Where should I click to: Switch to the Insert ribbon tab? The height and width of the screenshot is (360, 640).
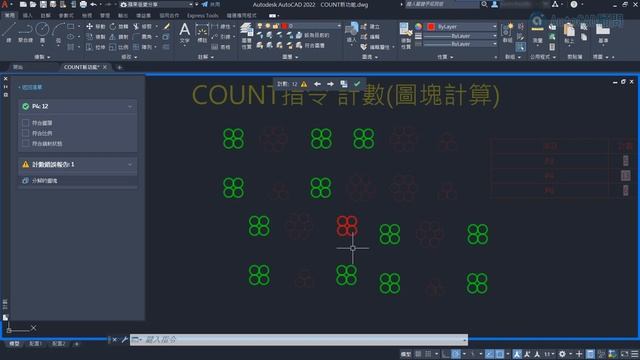coord(28,16)
